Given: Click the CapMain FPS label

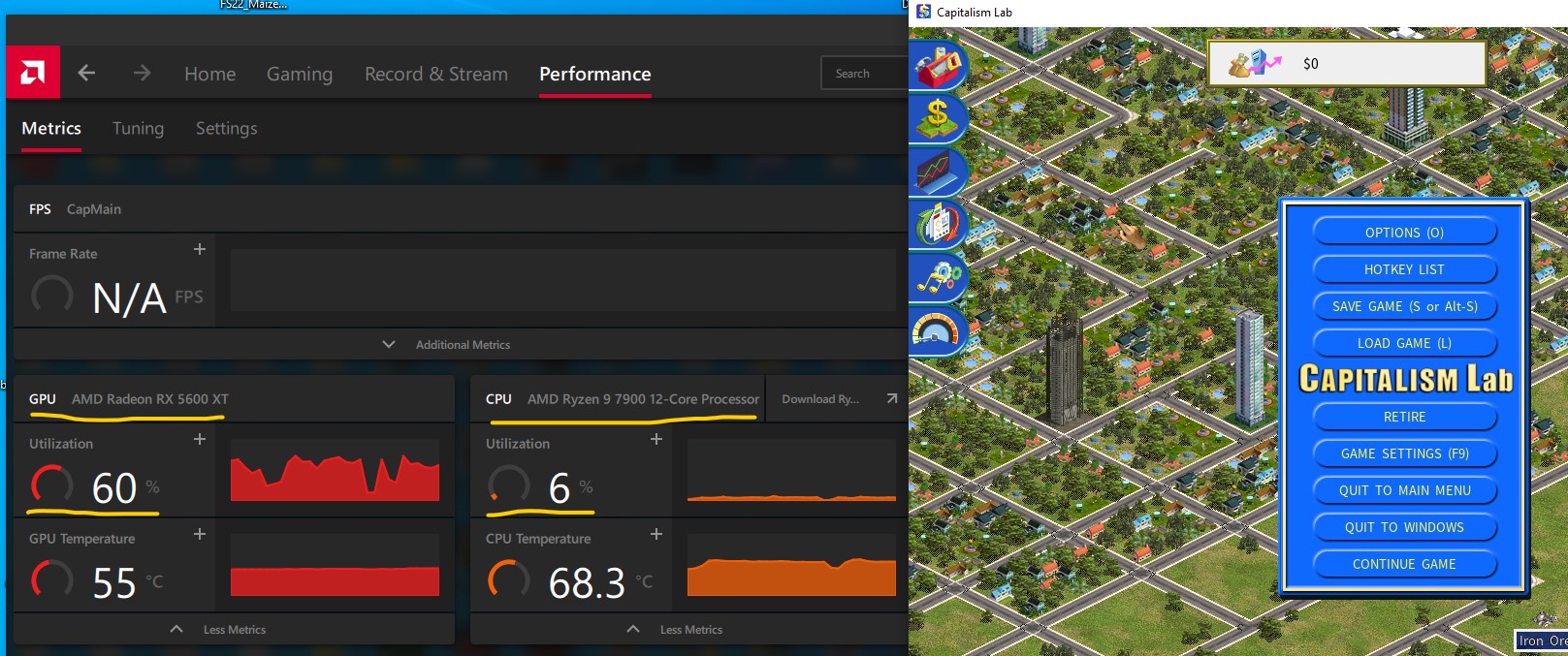Looking at the screenshot, I should point(94,209).
